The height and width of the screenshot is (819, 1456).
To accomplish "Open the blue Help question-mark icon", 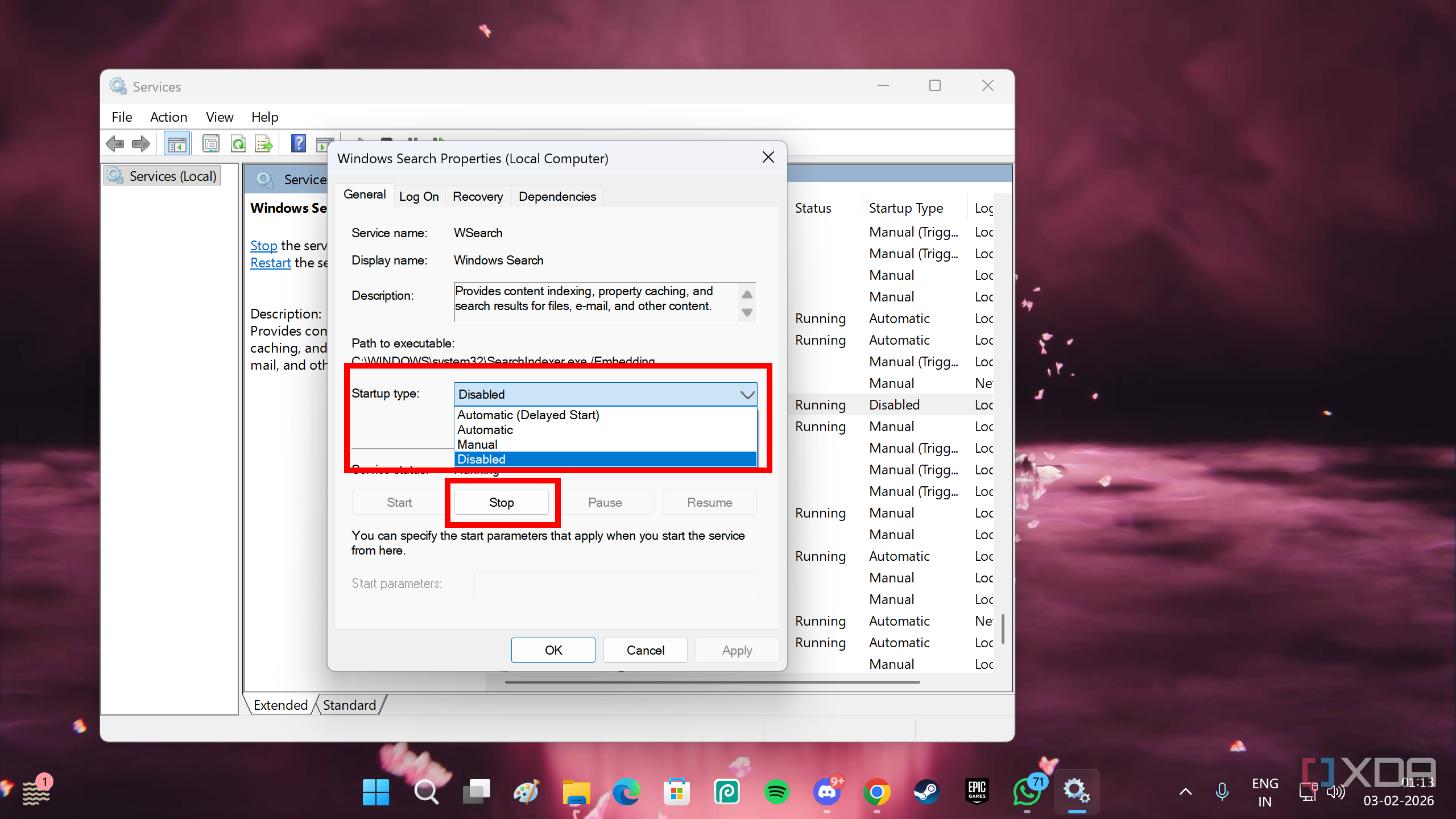I will 298,144.
